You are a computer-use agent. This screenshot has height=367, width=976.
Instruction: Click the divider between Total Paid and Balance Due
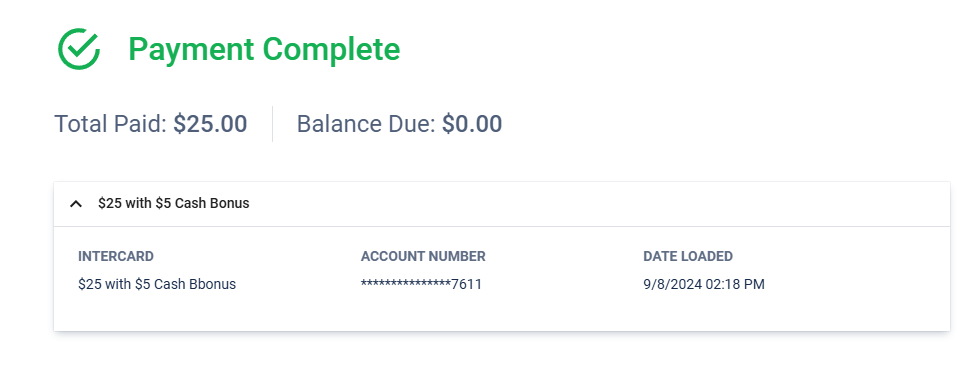273,124
